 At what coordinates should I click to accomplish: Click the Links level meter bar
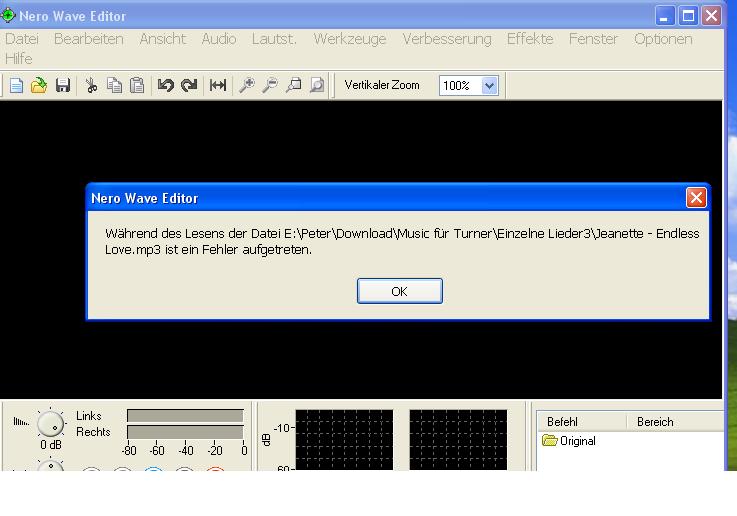pos(185,416)
